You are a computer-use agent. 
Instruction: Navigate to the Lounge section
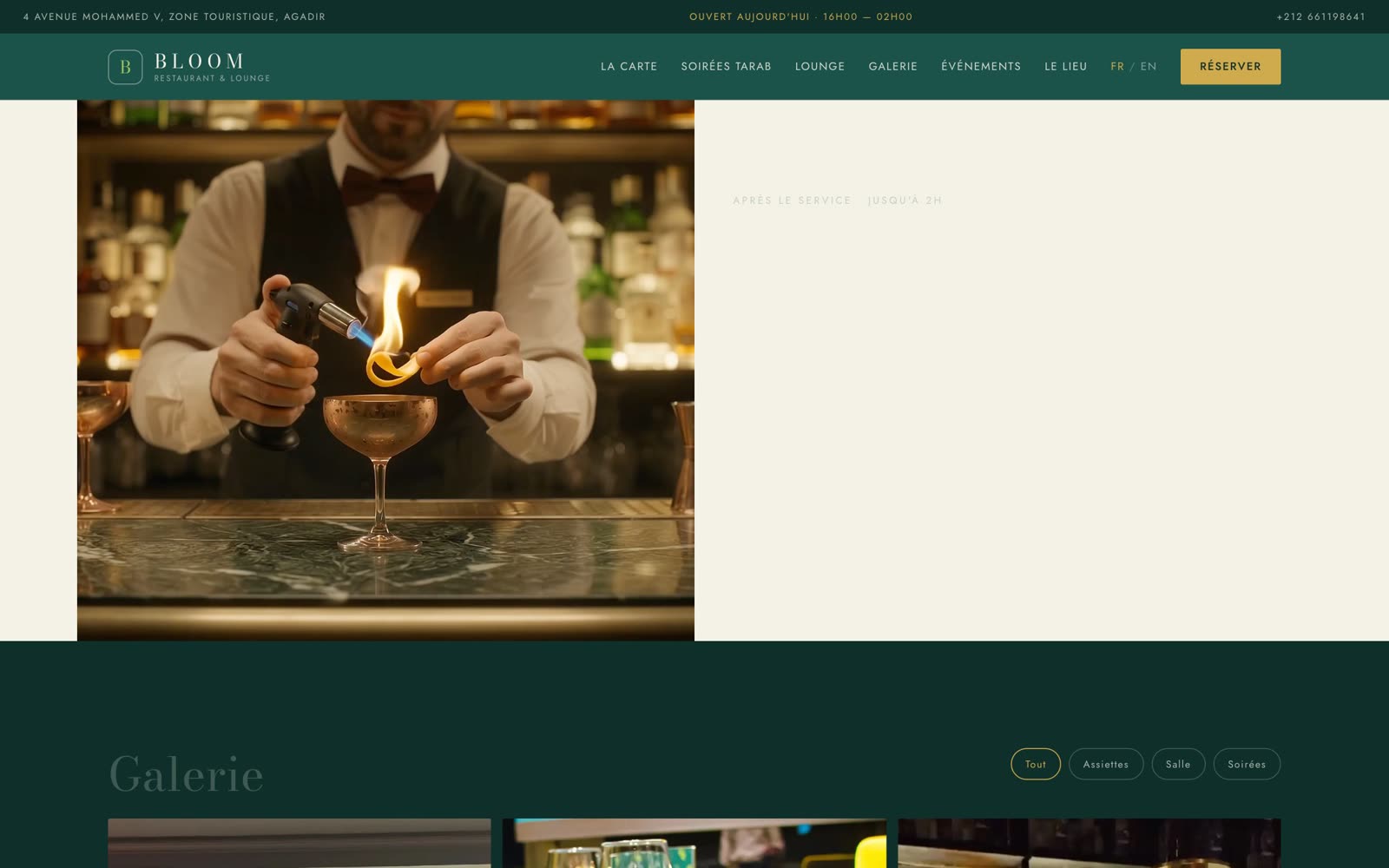tap(820, 67)
